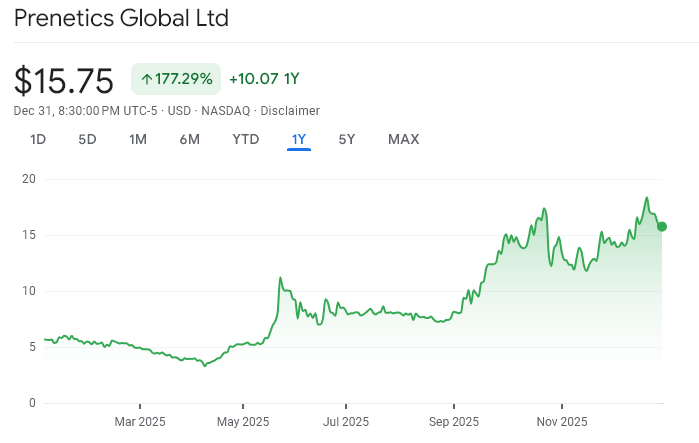This screenshot has width=699, height=443.
Task: Click the May 2025 x-axis label
Action: pos(243,422)
